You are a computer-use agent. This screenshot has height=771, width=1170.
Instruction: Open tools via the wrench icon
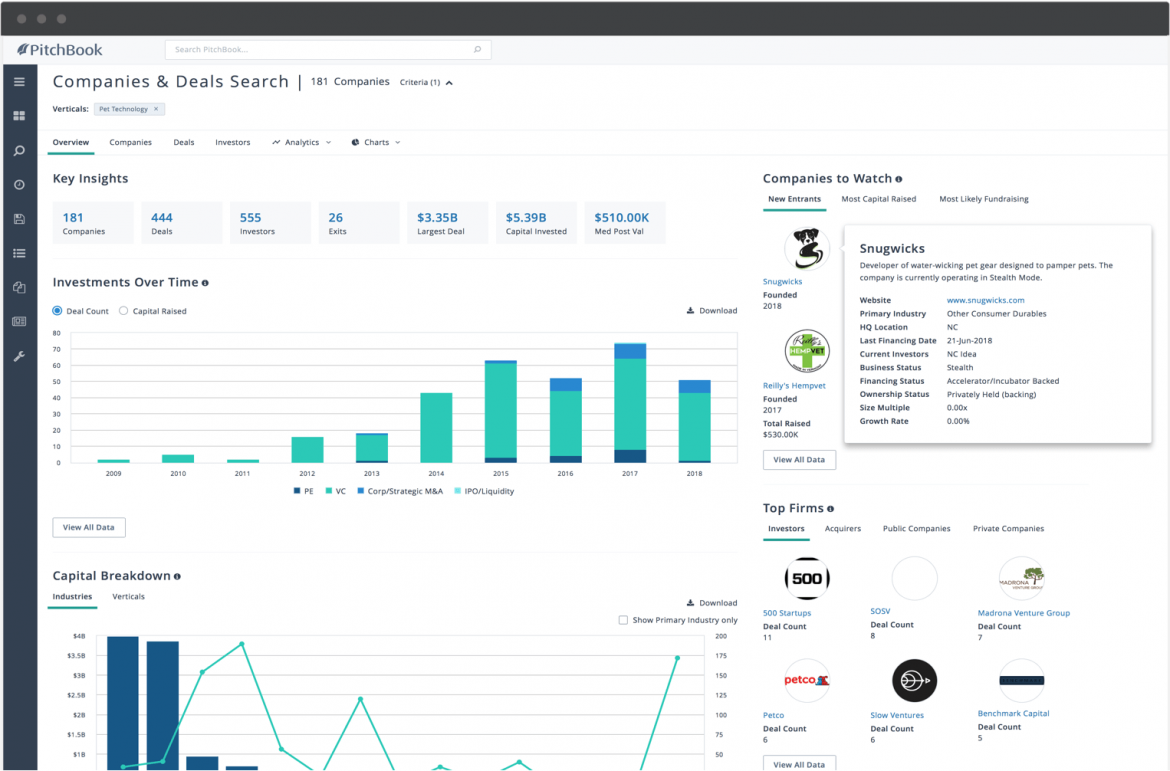click(19, 356)
